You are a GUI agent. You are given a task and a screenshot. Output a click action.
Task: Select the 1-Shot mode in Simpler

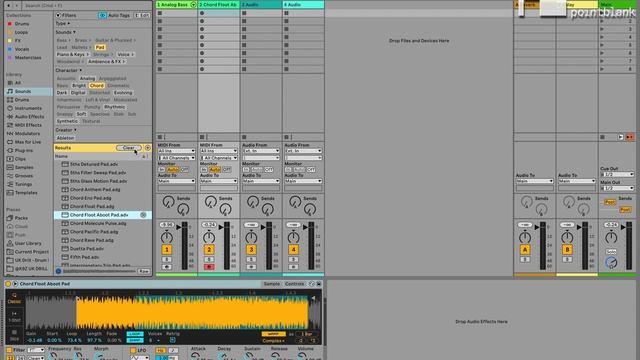point(14,317)
